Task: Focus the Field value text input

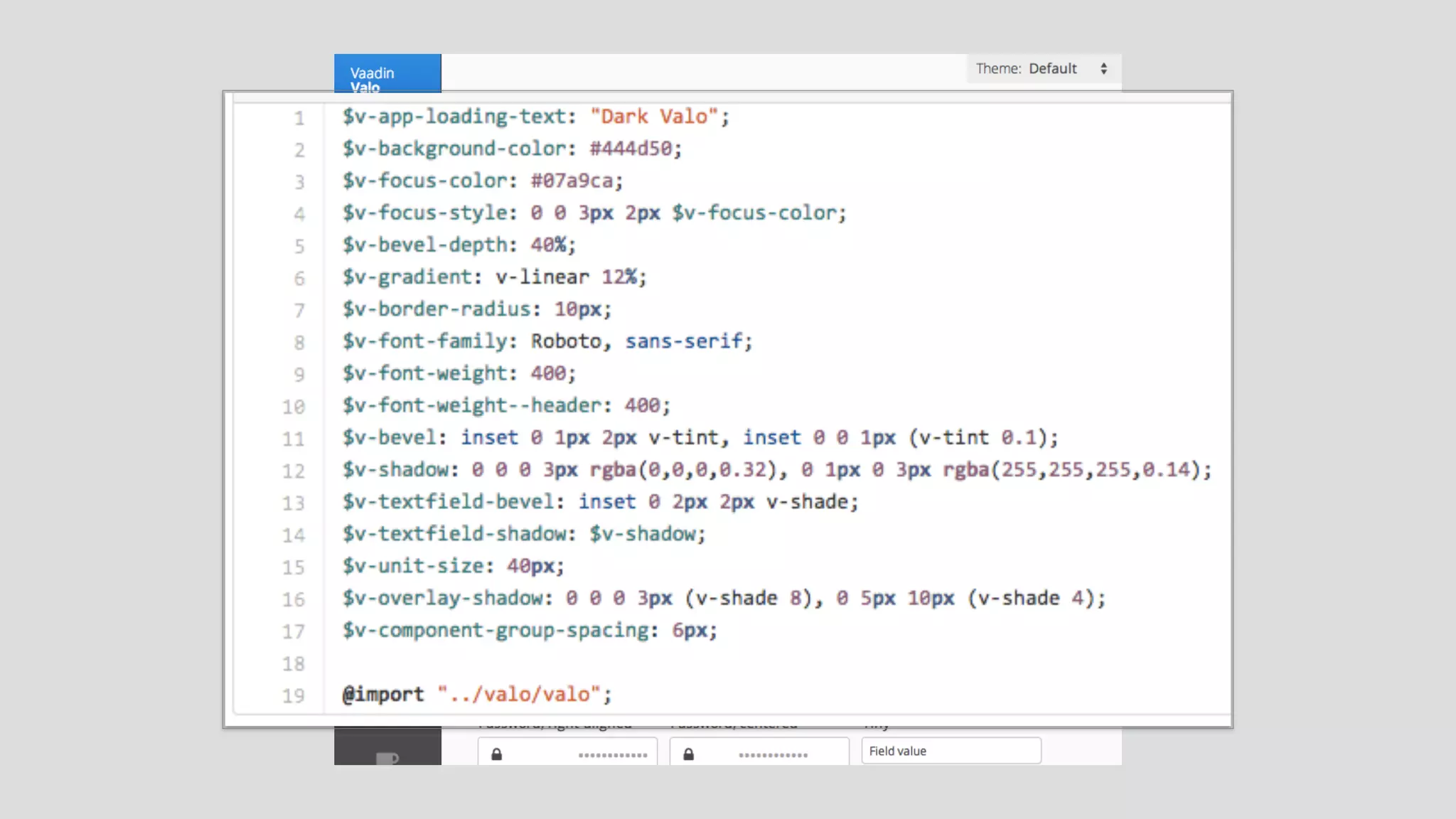Action: coord(951,751)
